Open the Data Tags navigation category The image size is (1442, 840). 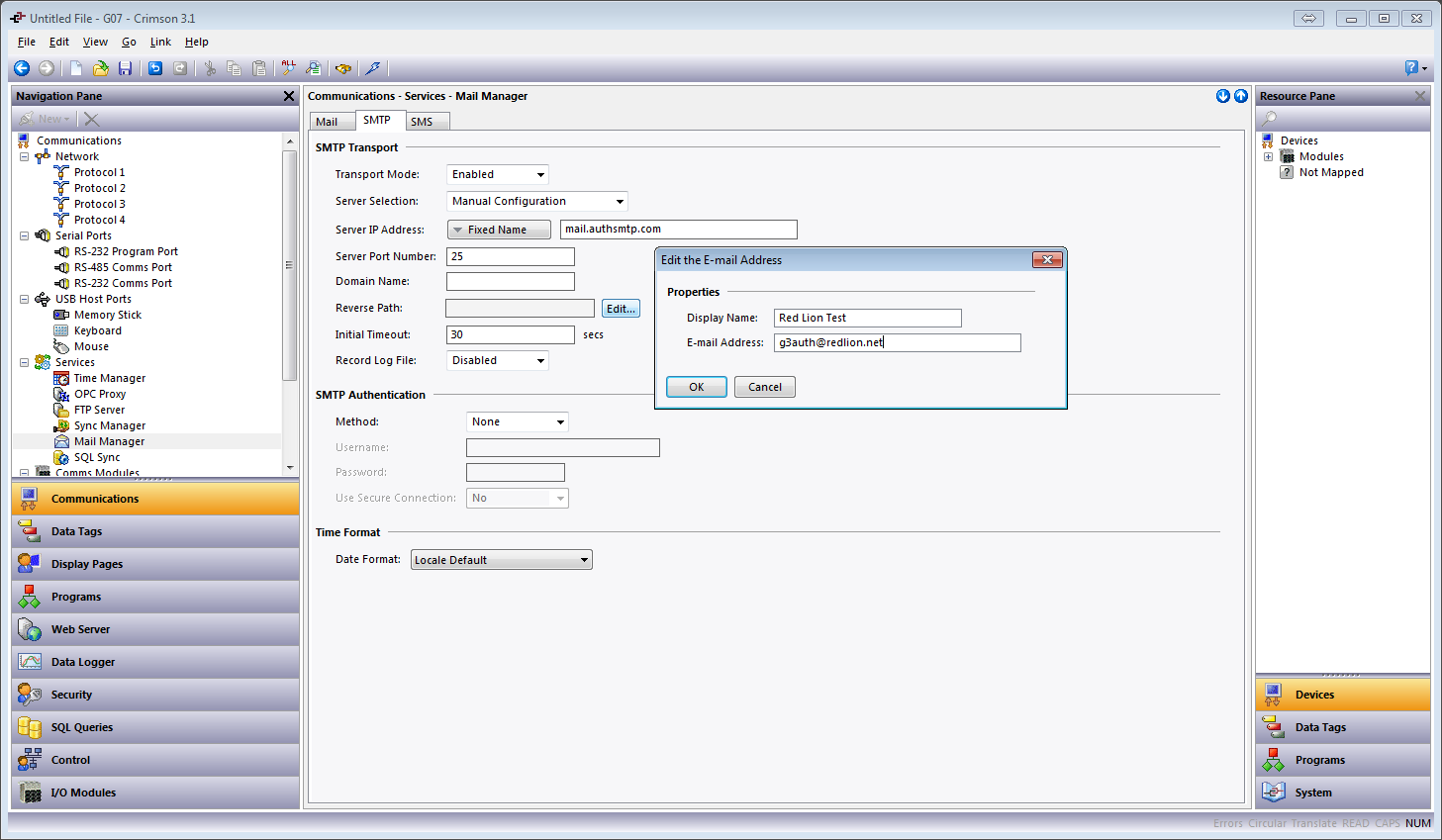click(155, 531)
